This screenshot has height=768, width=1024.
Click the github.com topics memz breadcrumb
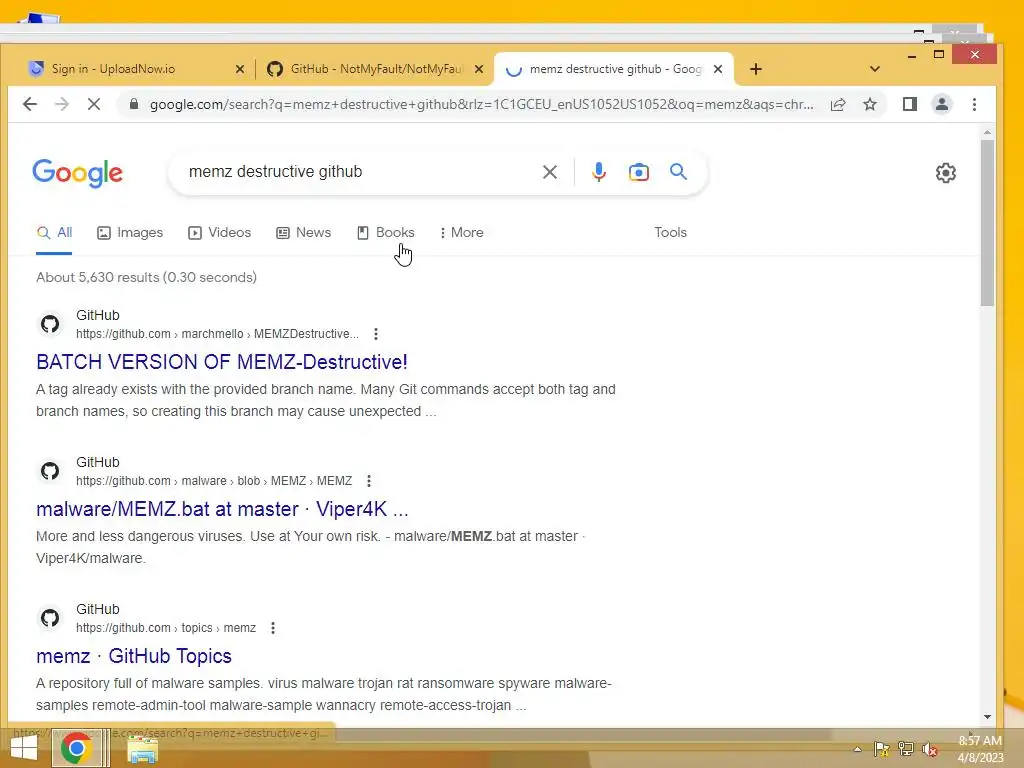click(x=166, y=628)
